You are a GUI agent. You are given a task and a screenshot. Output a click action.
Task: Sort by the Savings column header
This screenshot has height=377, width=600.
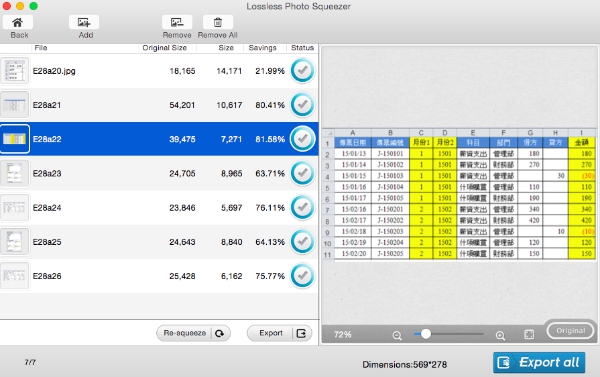pyautogui.click(x=262, y=48)
